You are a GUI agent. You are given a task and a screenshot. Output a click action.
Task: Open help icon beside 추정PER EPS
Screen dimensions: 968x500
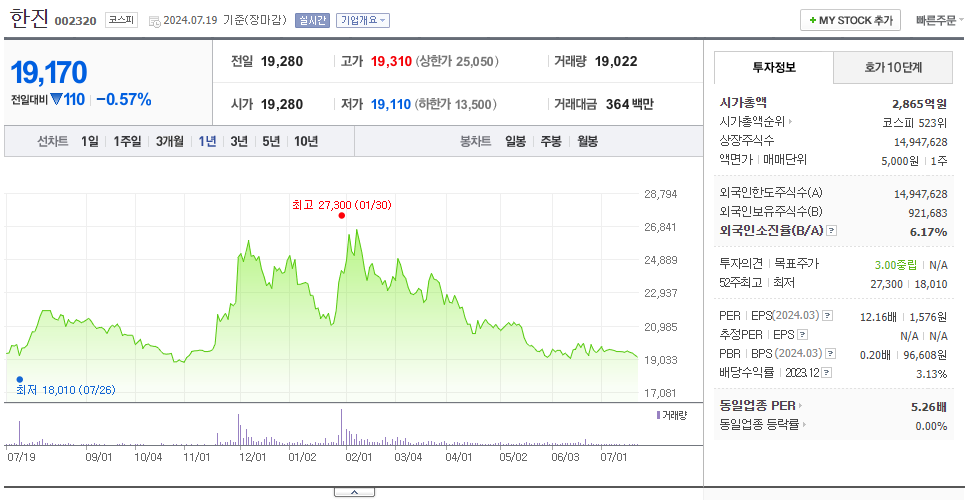pos(803,335)
